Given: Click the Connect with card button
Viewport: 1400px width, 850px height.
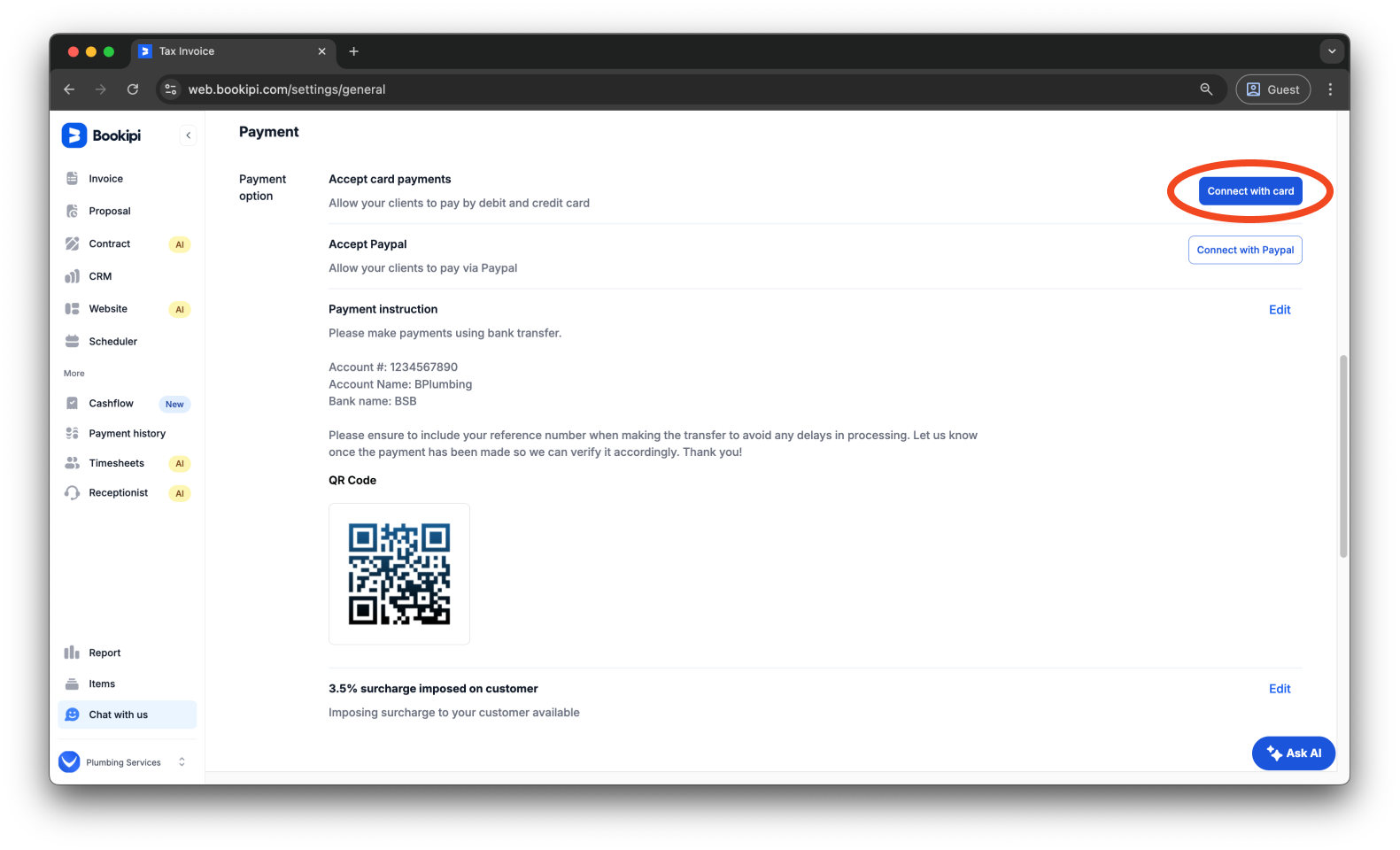Looking at the screenshot, I should tap(1250, 191).
